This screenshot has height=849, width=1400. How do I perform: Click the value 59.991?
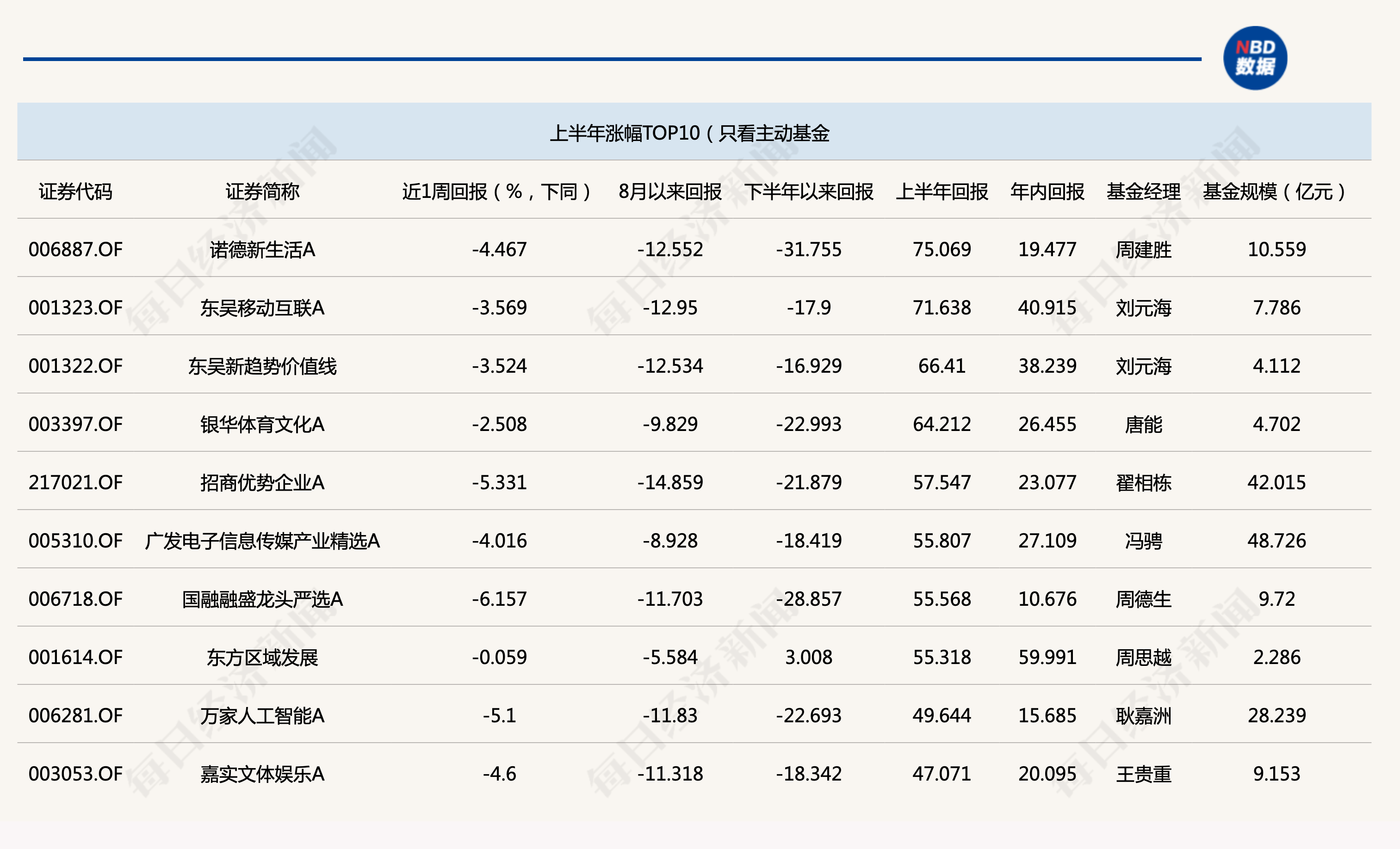pos(1047,657)
